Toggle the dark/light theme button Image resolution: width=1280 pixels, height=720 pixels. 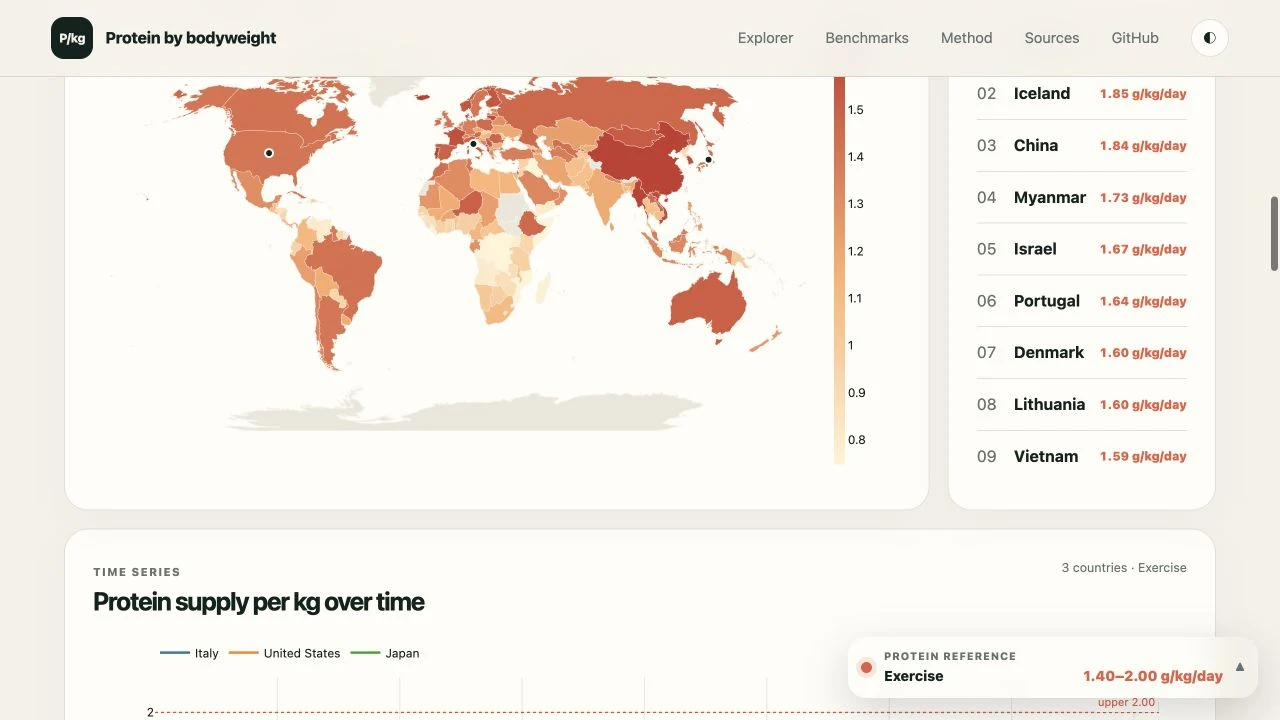point(1210,38)
